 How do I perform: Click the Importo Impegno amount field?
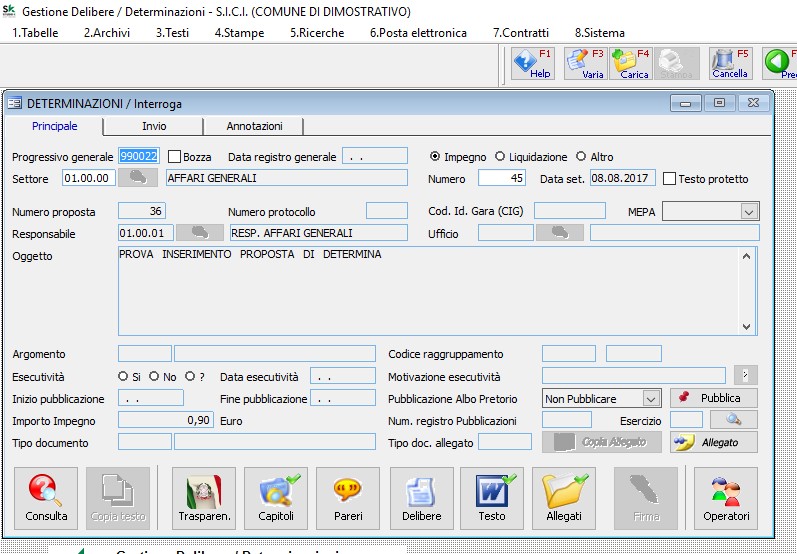(166, 420)
